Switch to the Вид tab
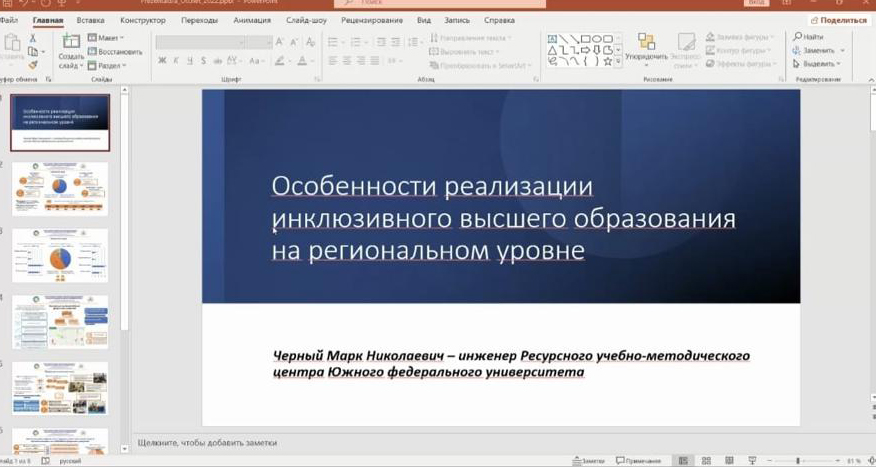The width and height of the screenshot is (876, 467). point(423,20)
